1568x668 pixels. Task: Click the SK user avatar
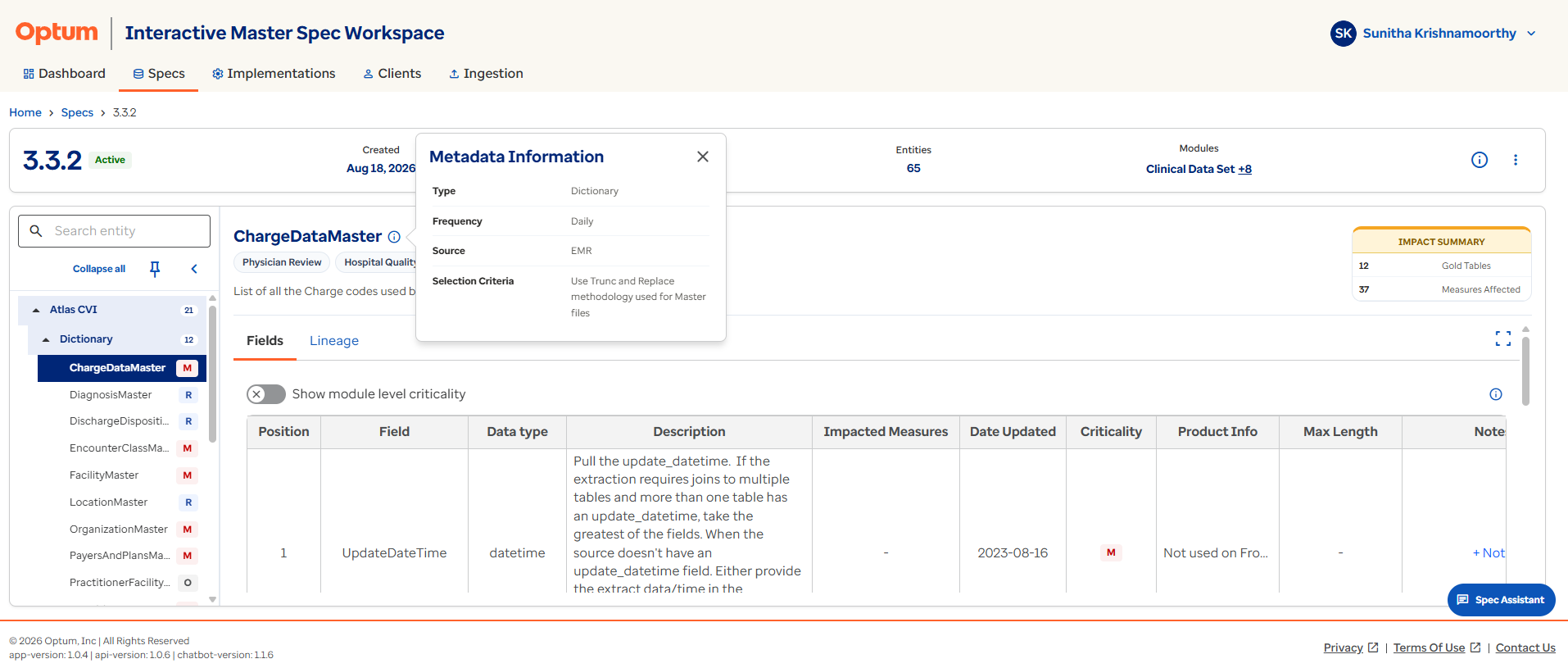[x=1343, y=34]
